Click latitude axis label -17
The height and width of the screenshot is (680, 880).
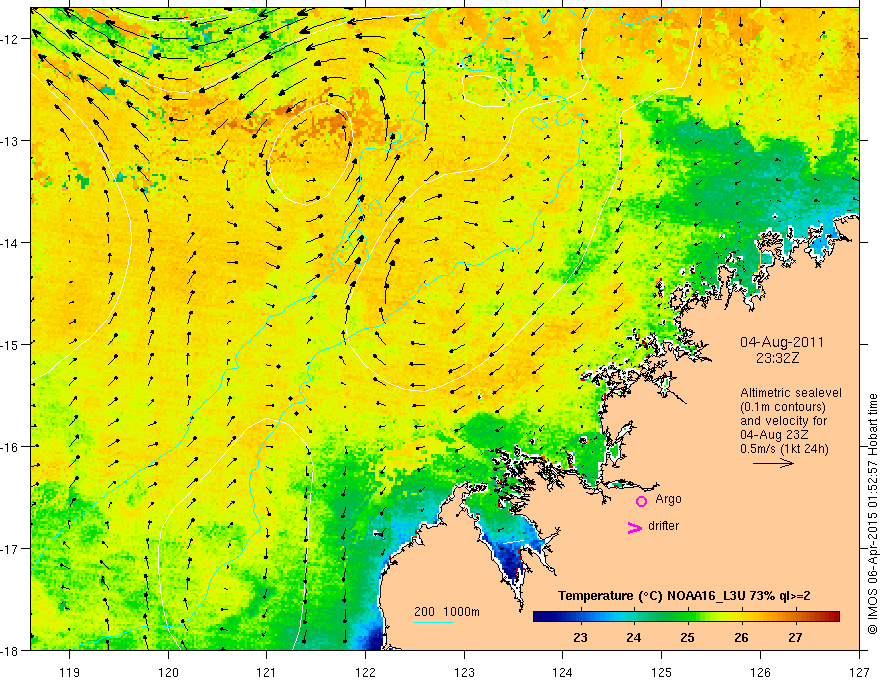tap(11, 548)
